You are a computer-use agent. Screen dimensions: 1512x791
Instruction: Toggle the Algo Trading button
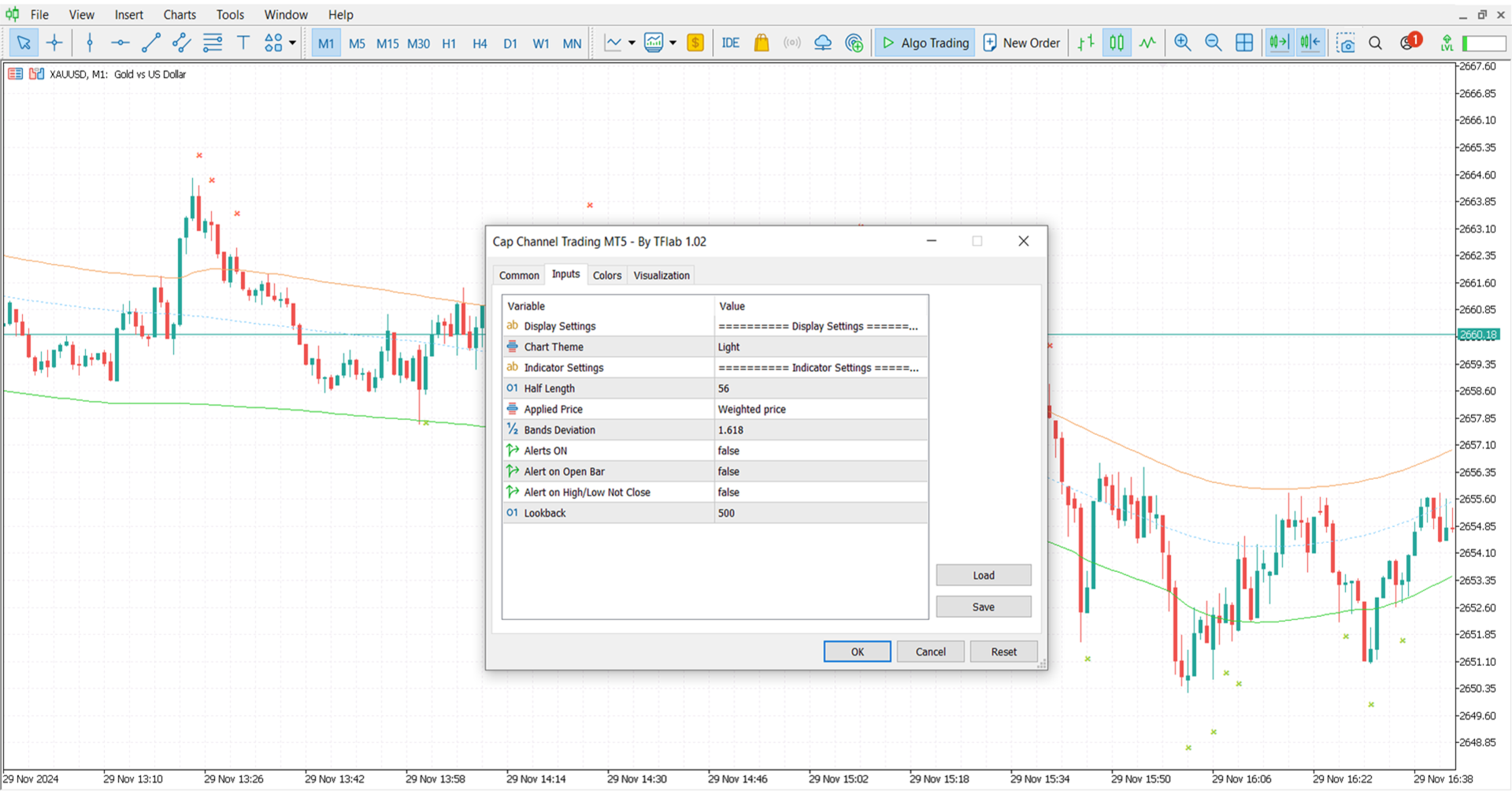click(x=925, y=43)
